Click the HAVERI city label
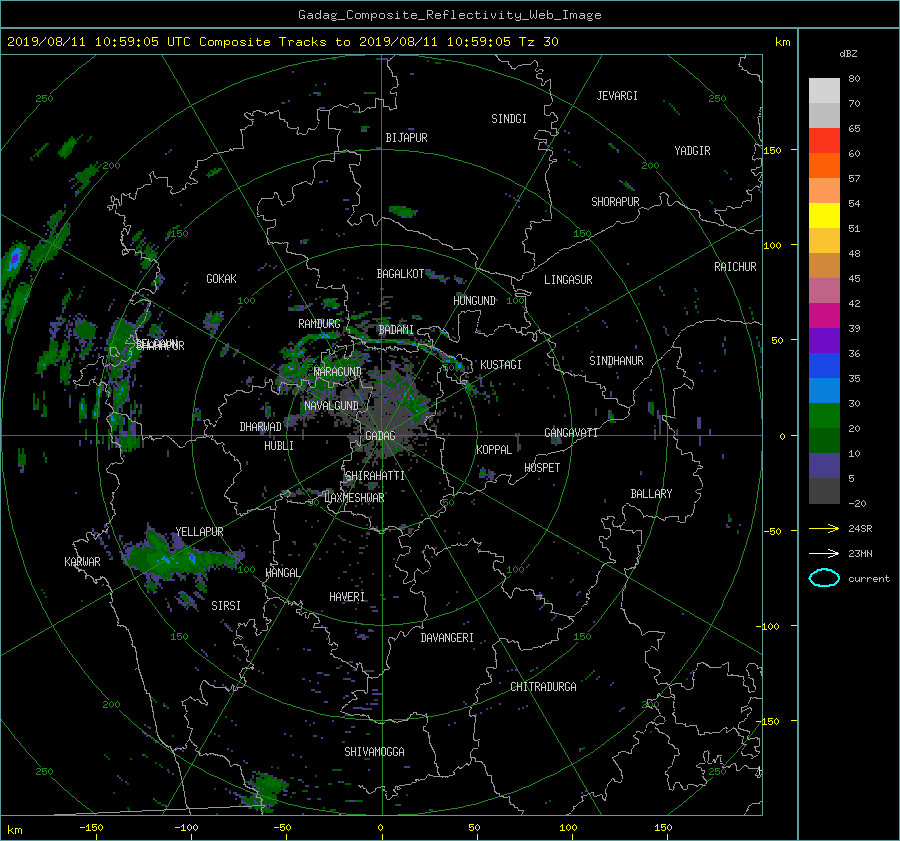The height and width of the screenshot is (841, 900). click(347, 597)
